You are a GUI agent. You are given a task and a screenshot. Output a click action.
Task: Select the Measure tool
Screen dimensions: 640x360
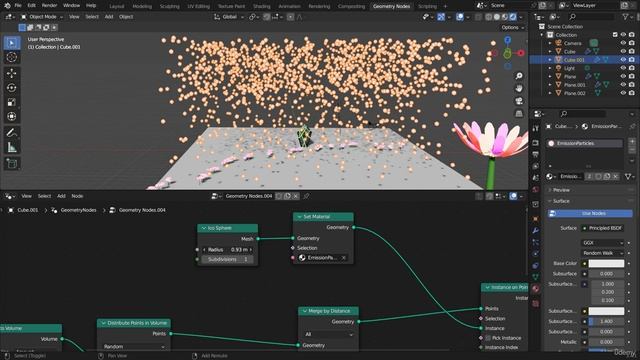(x=12, y=147)
